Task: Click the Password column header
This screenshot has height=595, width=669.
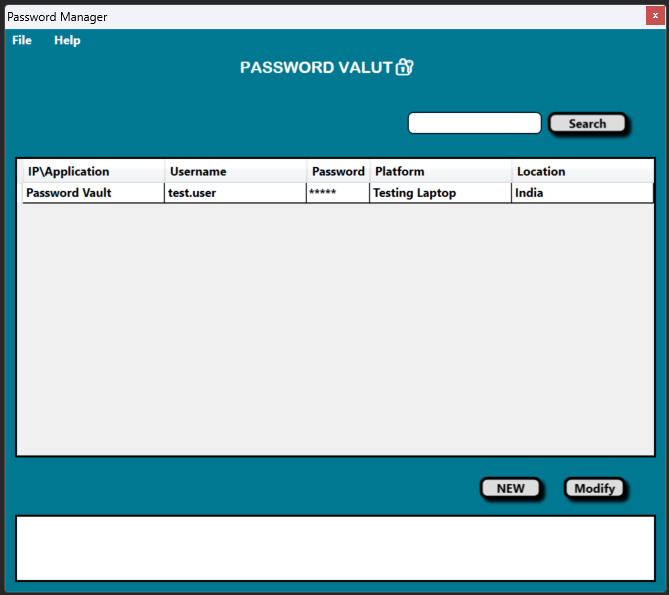Action: pos(338,171)
